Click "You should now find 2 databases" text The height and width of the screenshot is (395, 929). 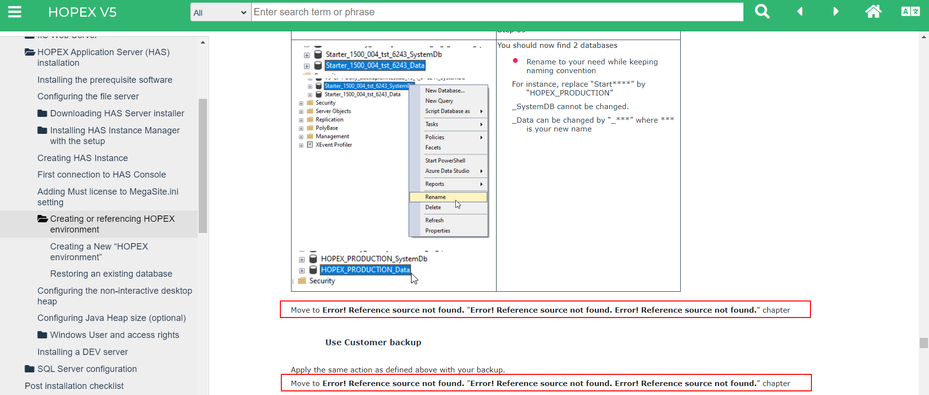[557, 45]
